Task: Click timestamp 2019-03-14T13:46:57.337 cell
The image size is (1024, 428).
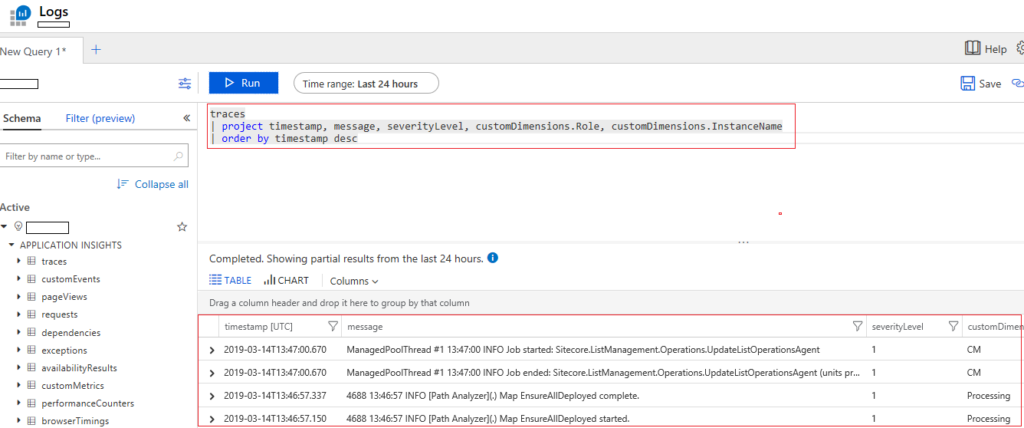Action: click(275, 396)
